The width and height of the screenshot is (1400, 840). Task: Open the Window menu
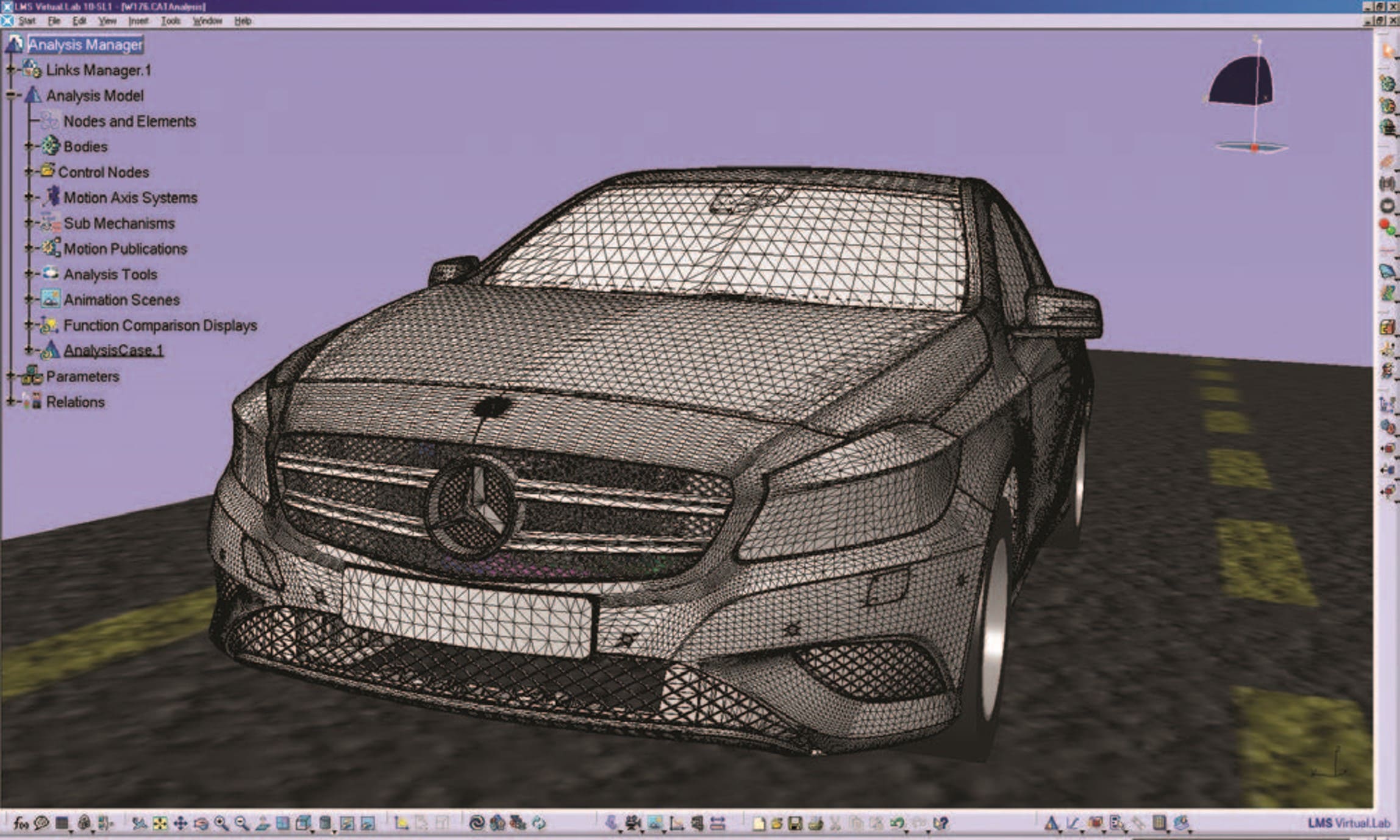tap(207, 21)
